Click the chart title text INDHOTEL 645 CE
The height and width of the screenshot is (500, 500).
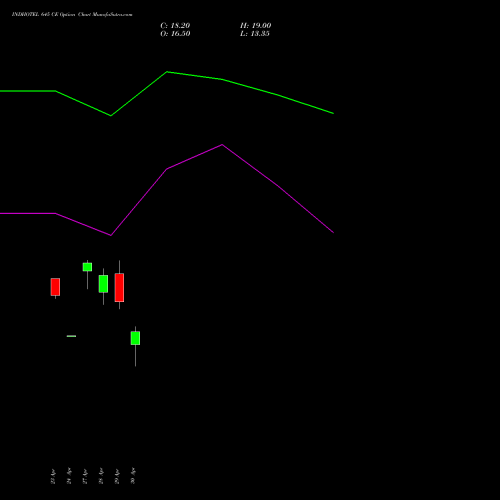35,14
